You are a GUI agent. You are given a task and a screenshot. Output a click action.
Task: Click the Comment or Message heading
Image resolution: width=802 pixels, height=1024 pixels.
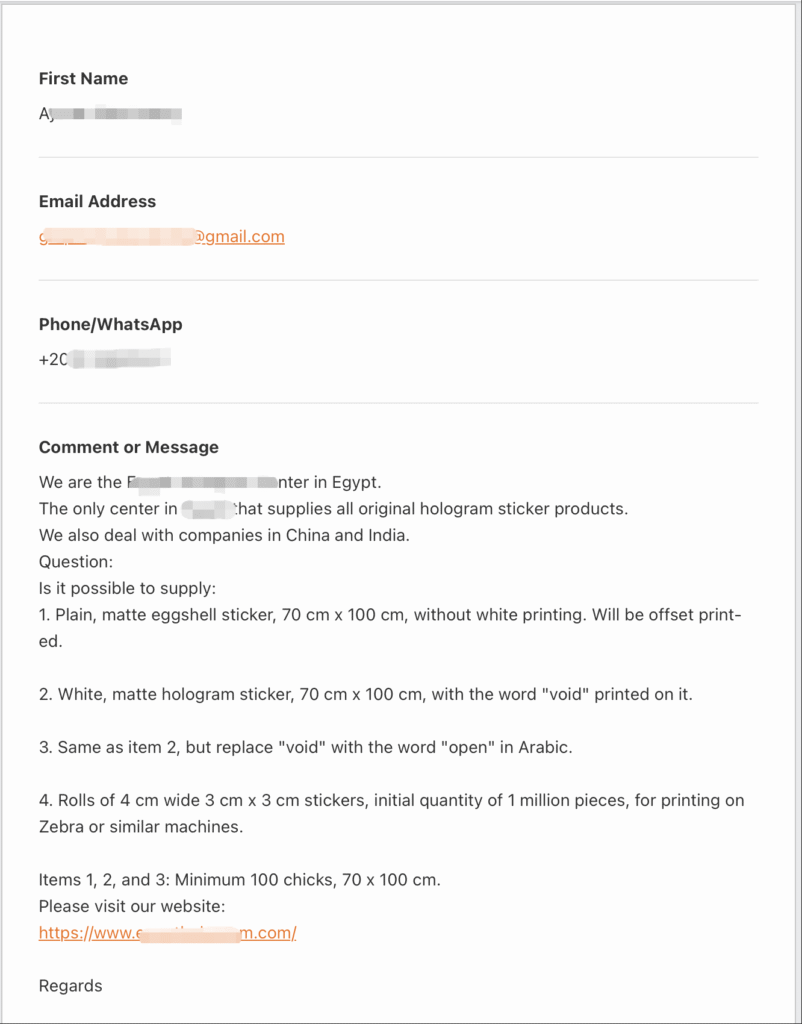point(129,447)
